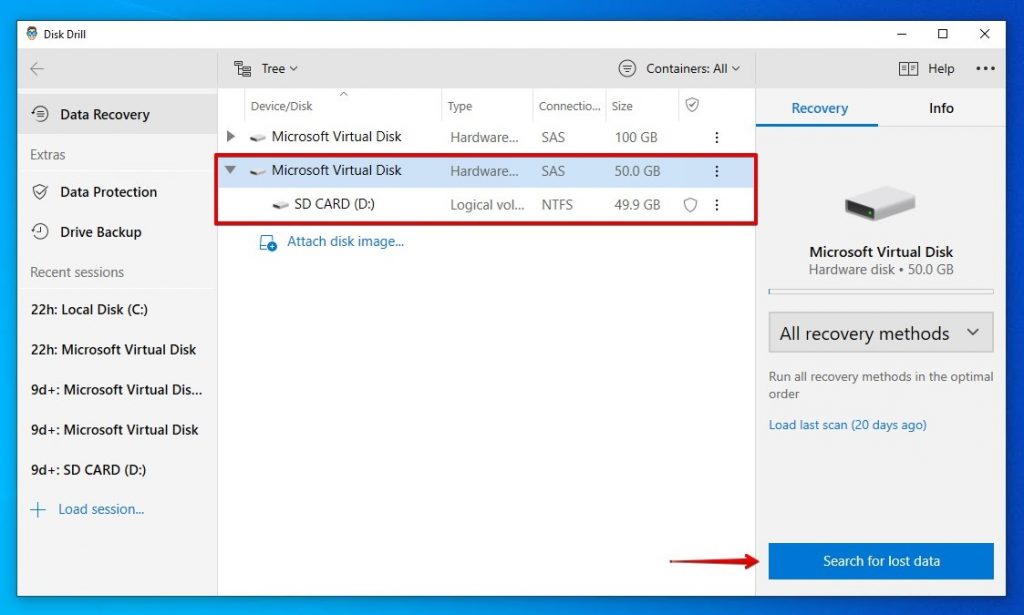Open Load last scan link
The width and height of the screenshot is (1024, 615).
880,425
